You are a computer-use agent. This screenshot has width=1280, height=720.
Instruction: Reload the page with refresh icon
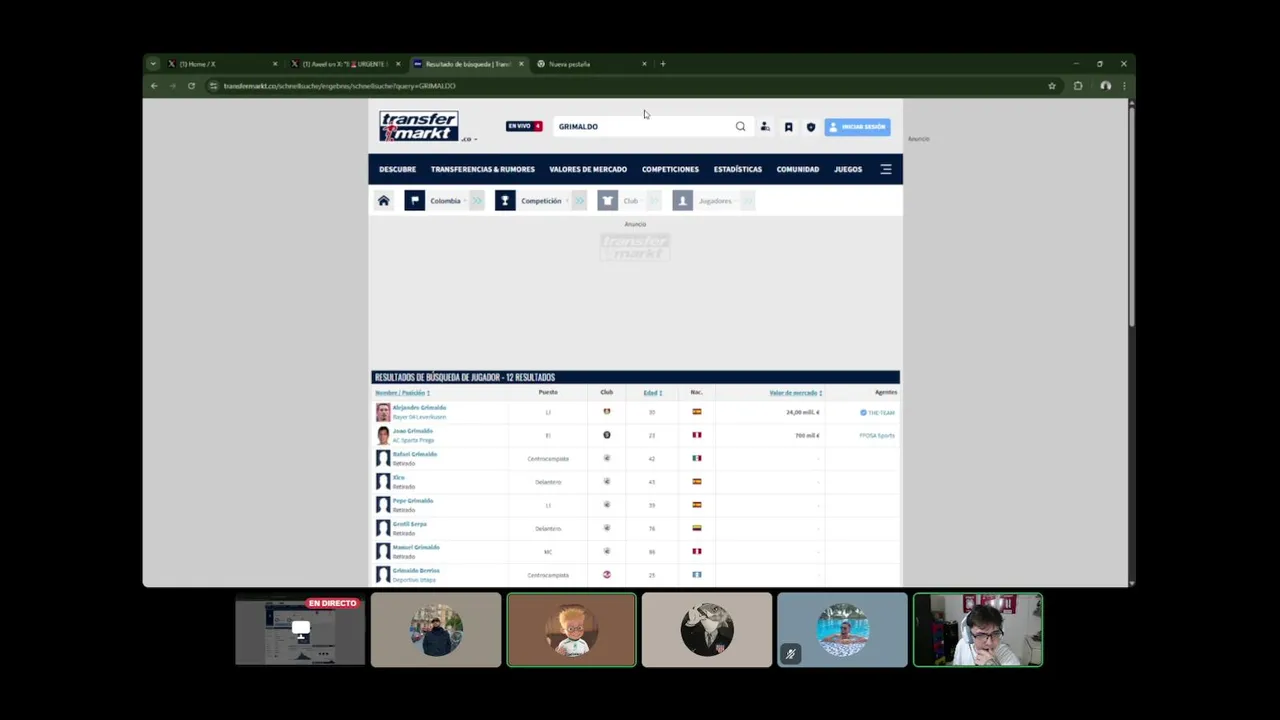coord(191,86)
